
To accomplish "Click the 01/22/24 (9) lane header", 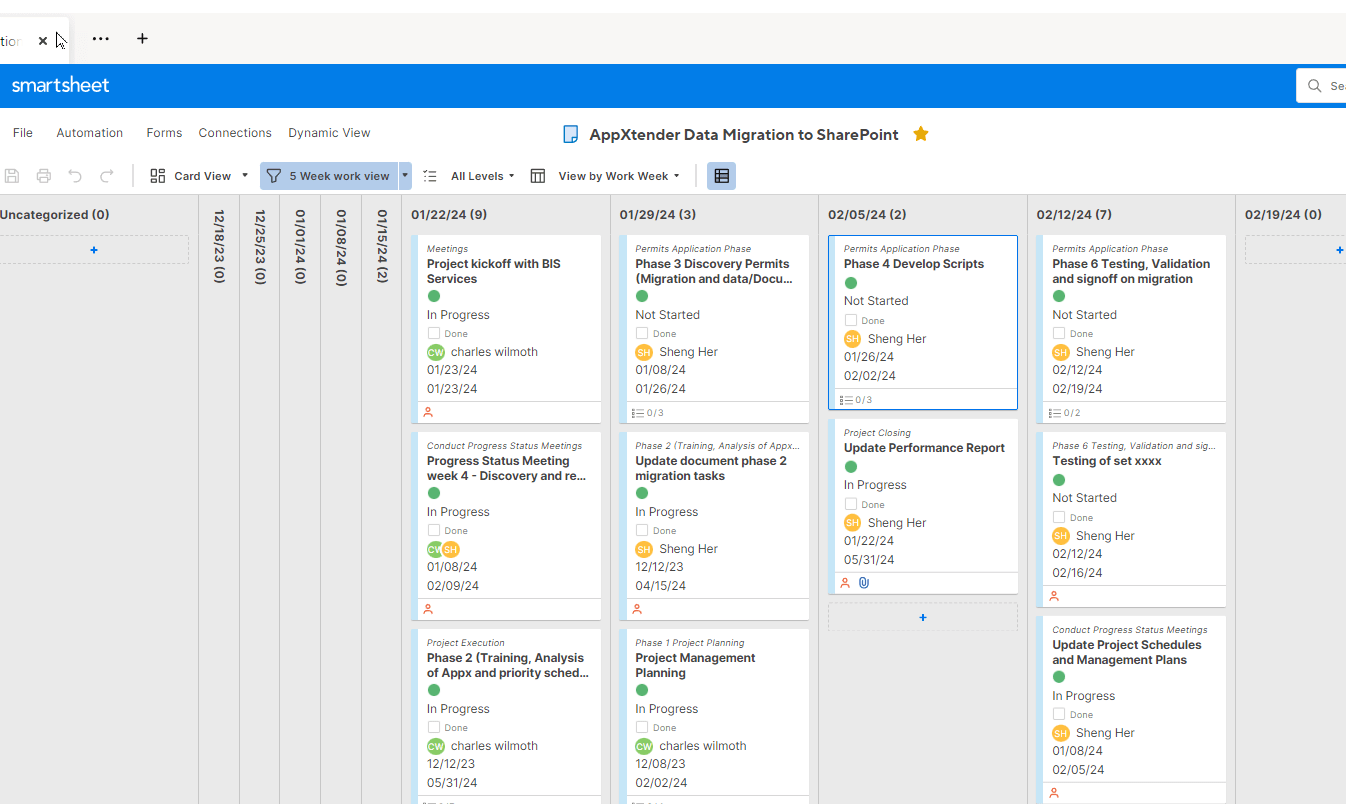I will (449, 215).
